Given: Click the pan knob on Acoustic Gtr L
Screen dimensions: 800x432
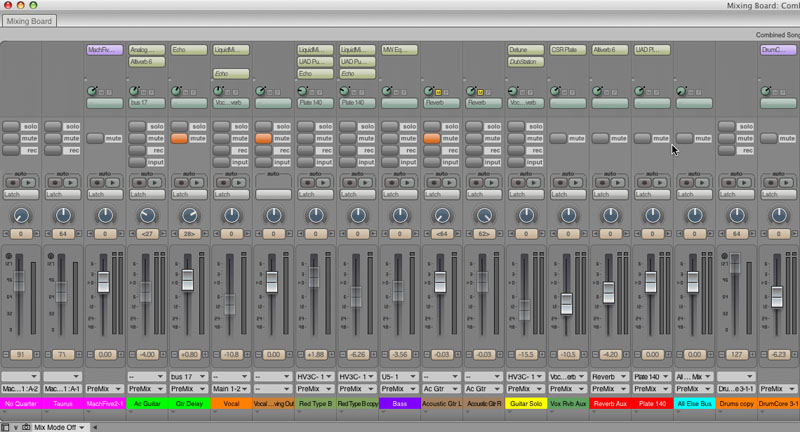Looking at the screenshot, I should tap(442, 216).
